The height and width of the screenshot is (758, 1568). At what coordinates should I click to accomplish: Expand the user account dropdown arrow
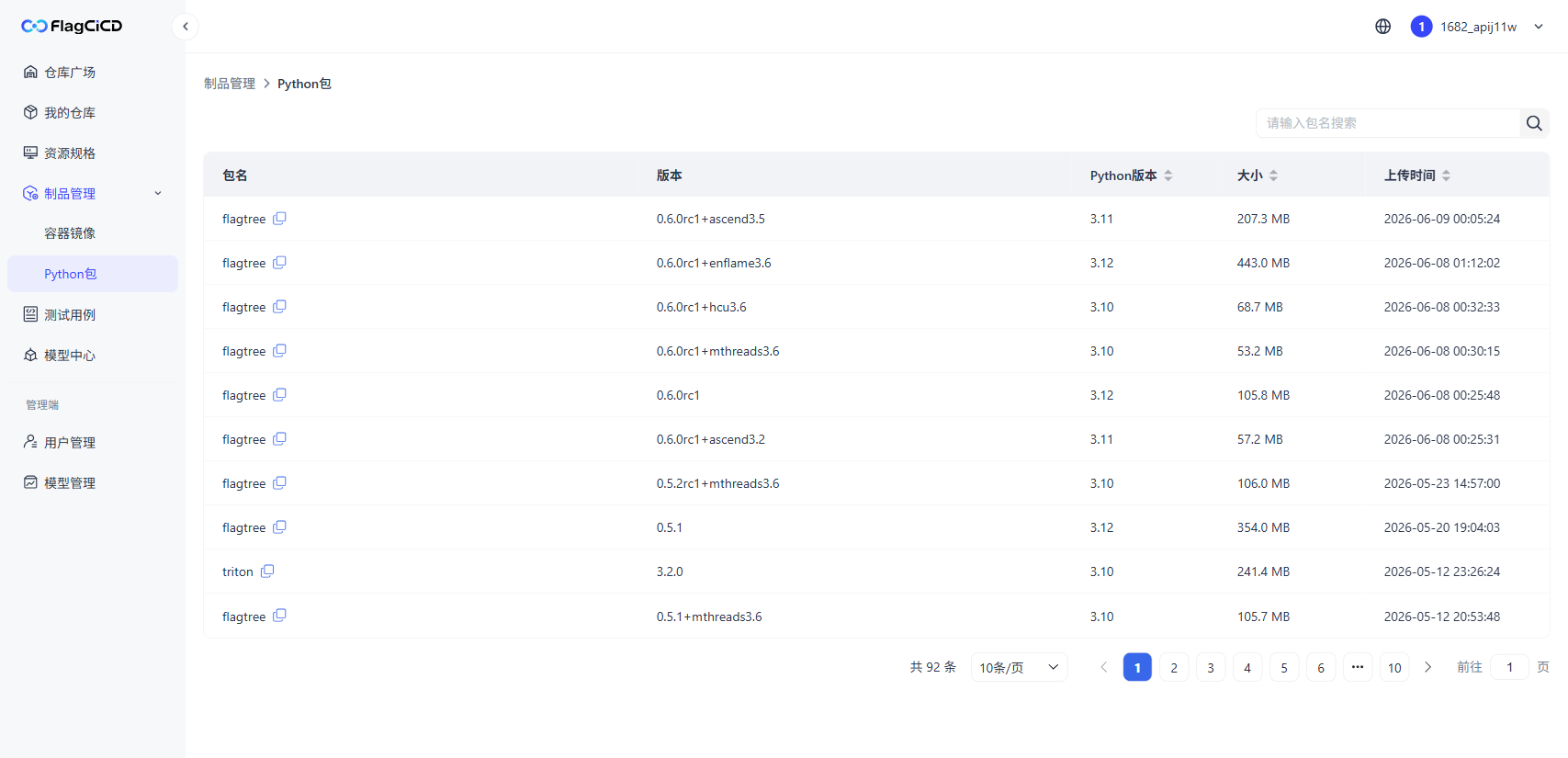point(1539,27)
